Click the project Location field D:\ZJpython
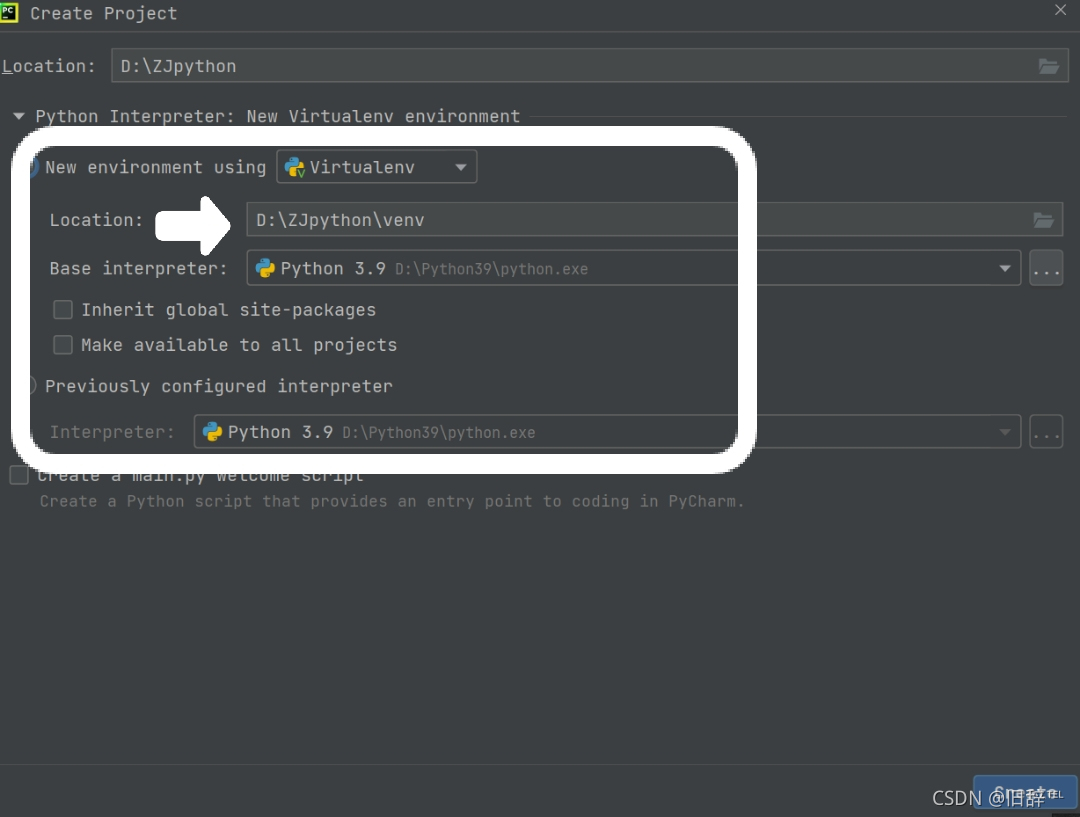Screen dimensions: 1080x817 (x=590, y=65)
